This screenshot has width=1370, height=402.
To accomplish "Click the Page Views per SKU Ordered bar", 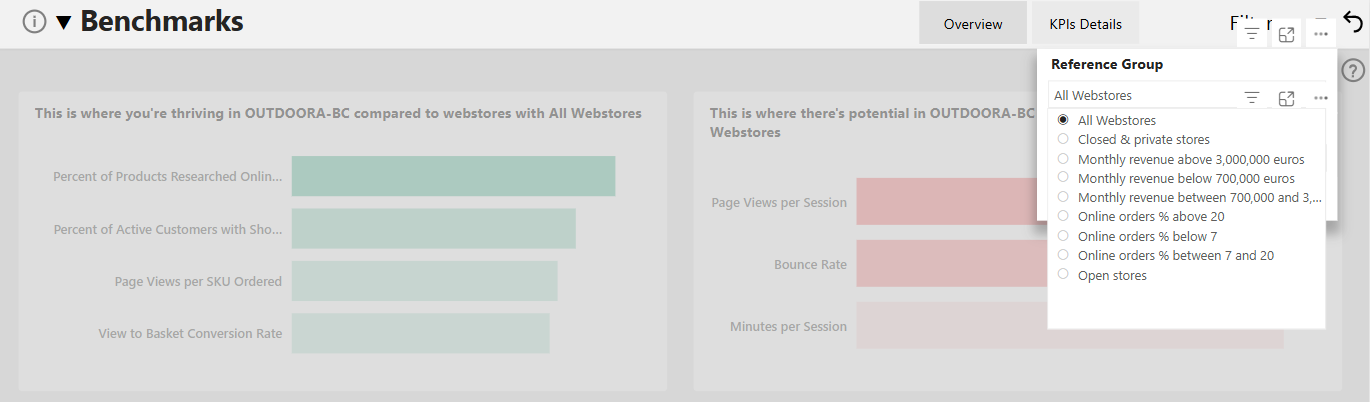I will point(425,281).
